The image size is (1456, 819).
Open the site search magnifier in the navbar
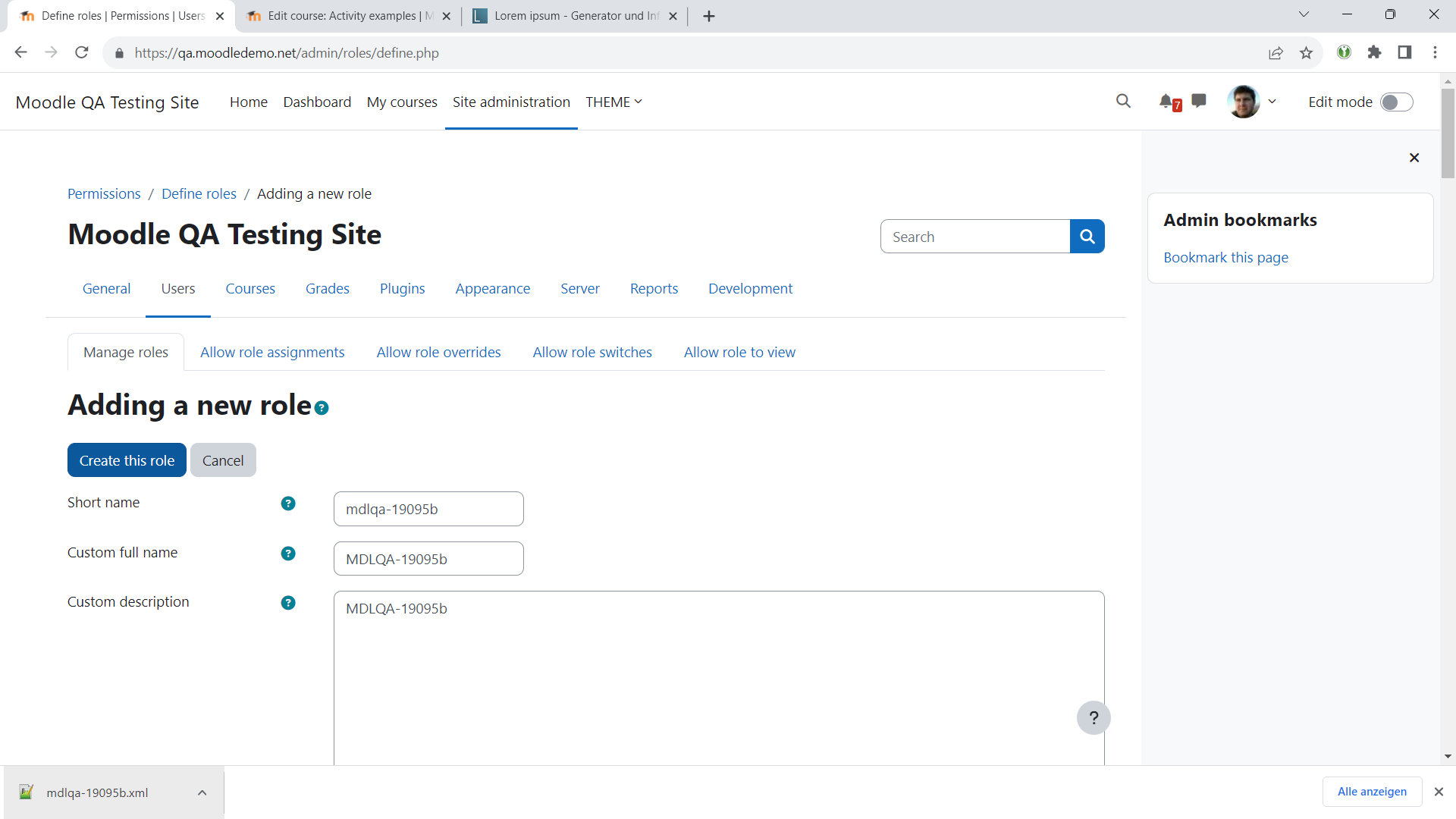point(1123,101)
